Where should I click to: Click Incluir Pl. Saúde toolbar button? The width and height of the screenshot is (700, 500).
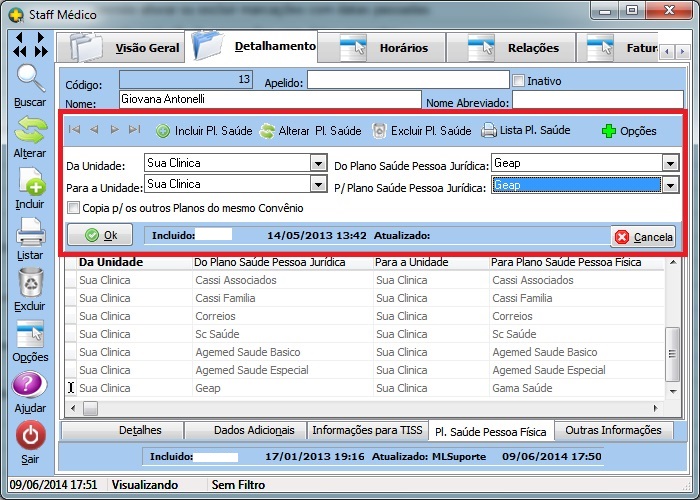[x=203, y=130]
